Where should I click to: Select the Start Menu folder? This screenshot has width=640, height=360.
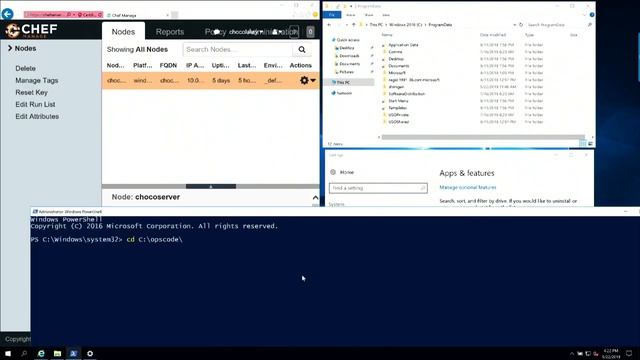tap(396, 101)
